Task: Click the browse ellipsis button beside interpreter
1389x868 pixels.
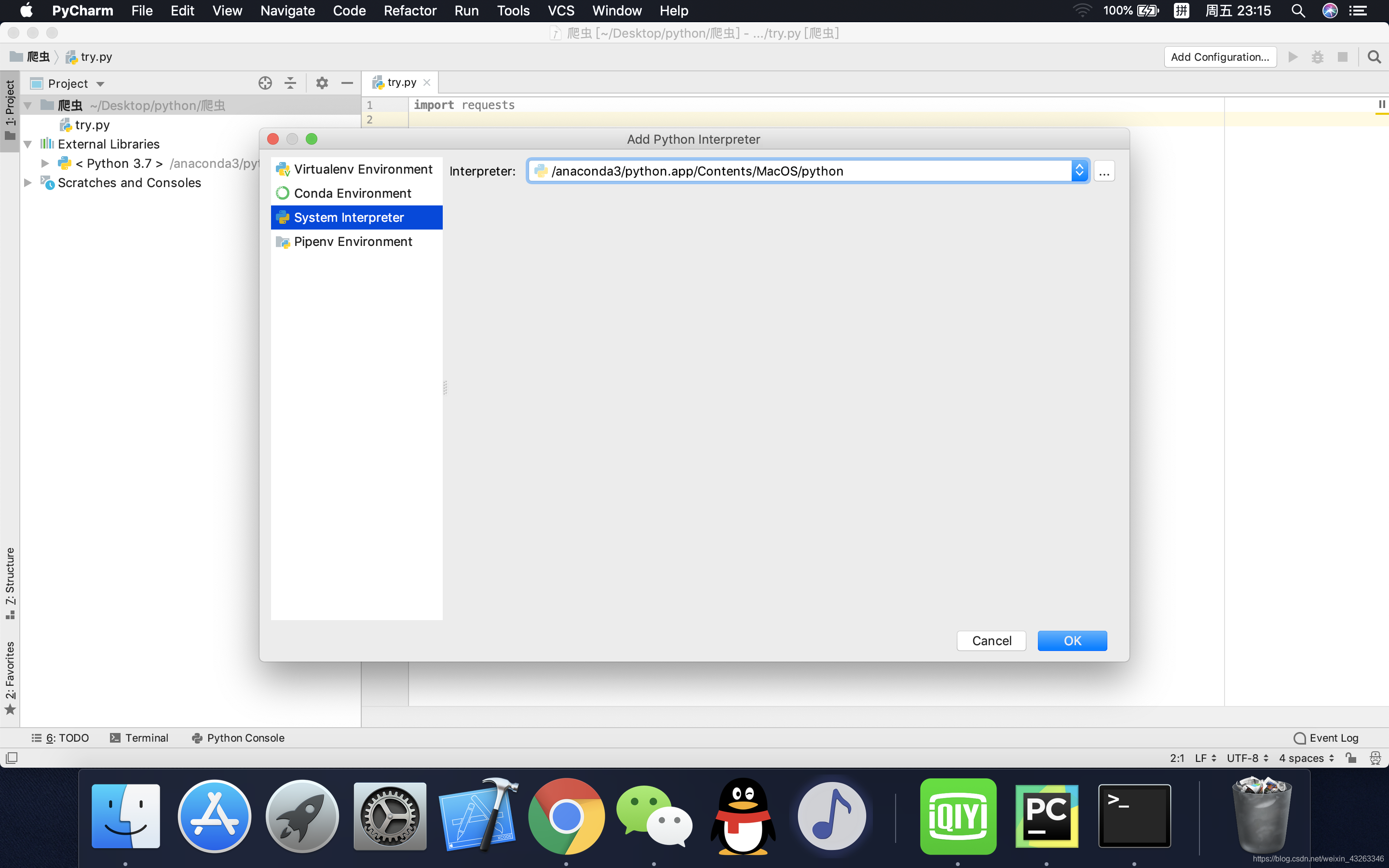Action: tap(1104, 171)
